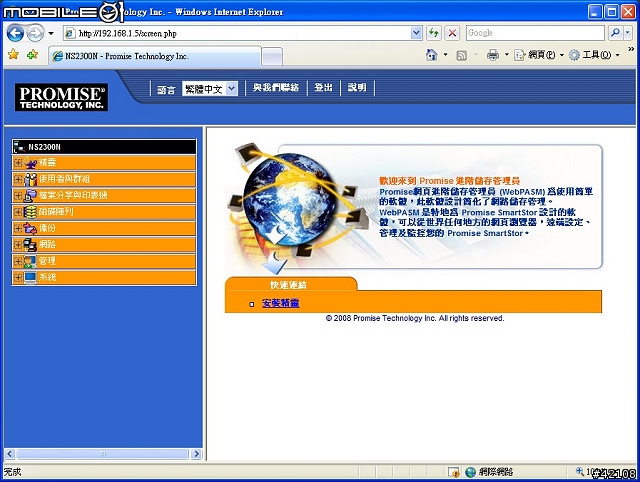
Task: Click the left scroll arrow in sidebar
Action: (10, 453)
